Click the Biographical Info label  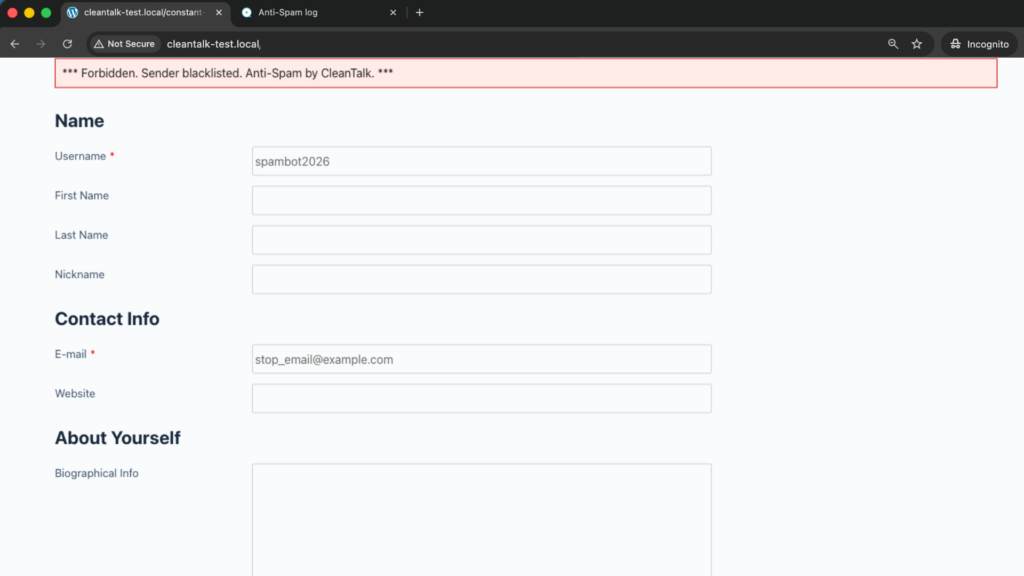pyautogui.click(x=97, y=473)
